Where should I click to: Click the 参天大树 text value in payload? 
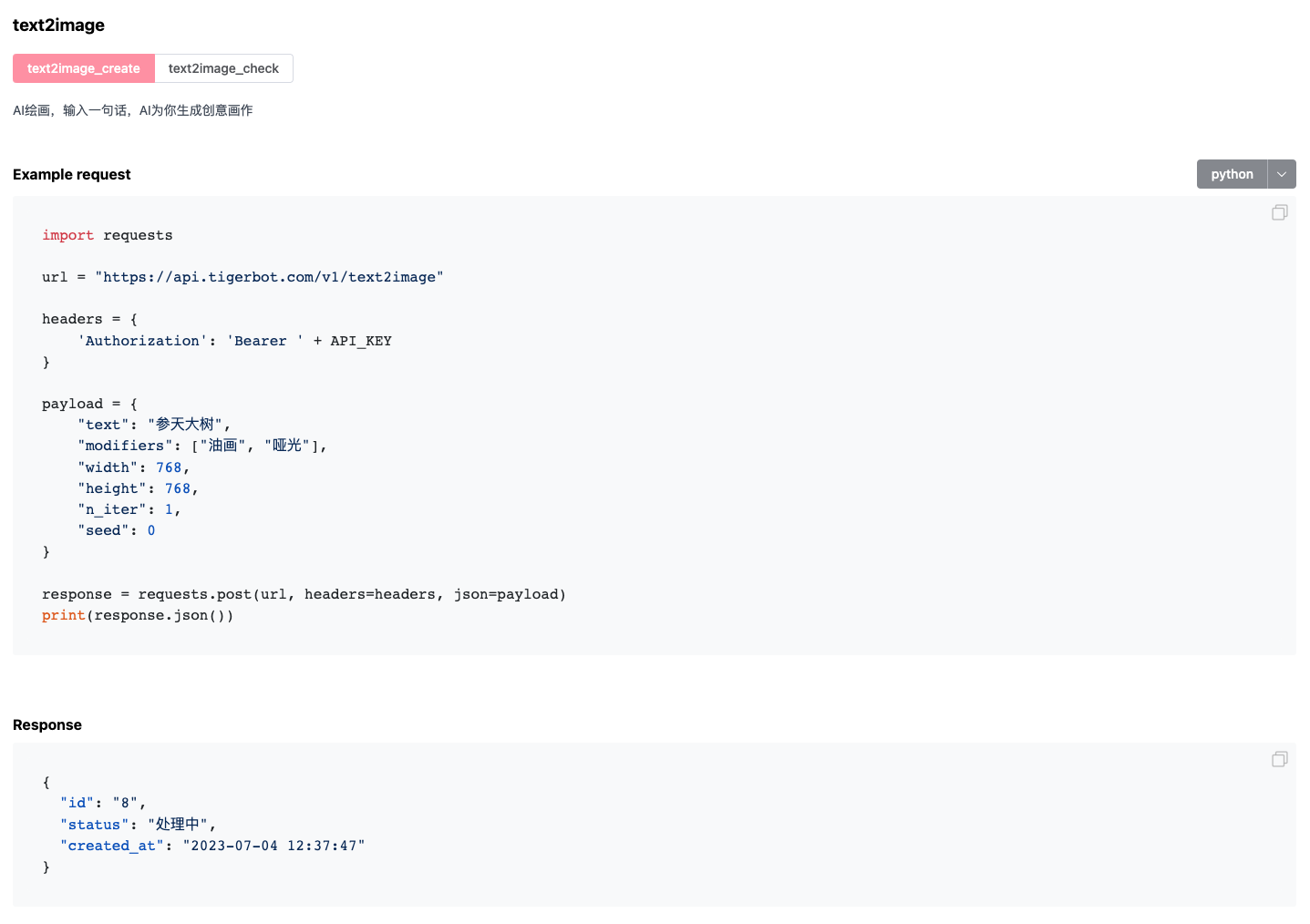pyautogui.click(x=186, y=424)
